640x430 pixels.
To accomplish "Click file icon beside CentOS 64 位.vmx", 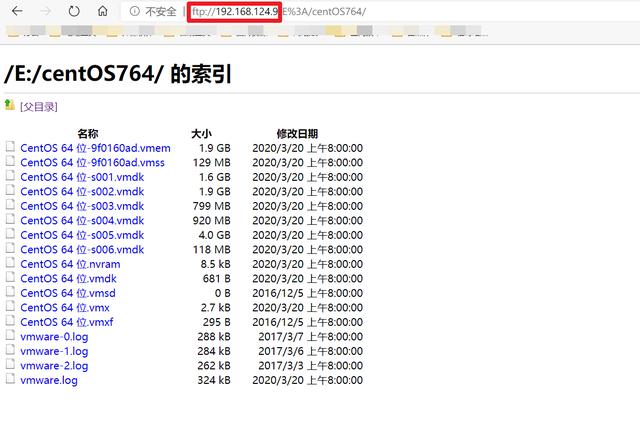I will 10,306.
